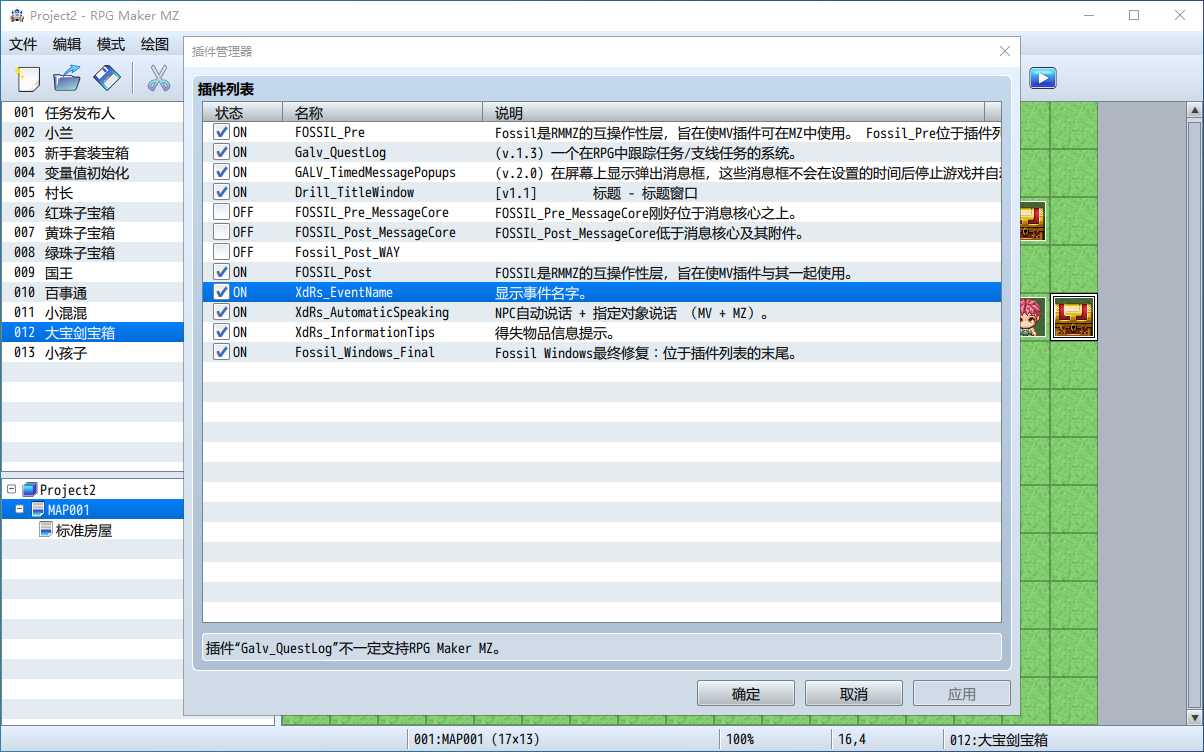Image resolution: width=1204 pixels, height=752 pixels.
Task: Click the Open Project folder icon
Action: [67, 78]
